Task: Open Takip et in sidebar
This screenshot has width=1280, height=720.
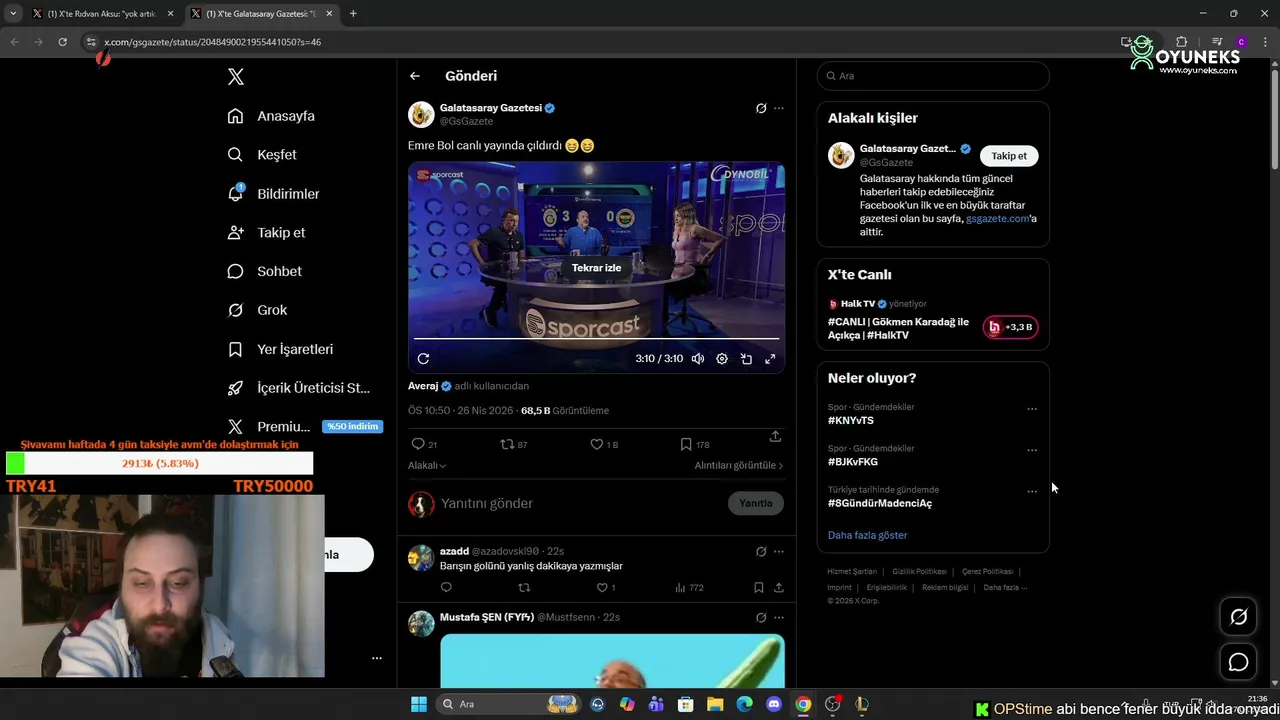Action: 266,233
